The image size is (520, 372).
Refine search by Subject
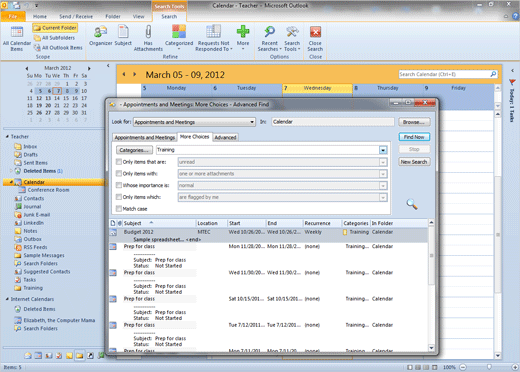click(x=123, y=36)
